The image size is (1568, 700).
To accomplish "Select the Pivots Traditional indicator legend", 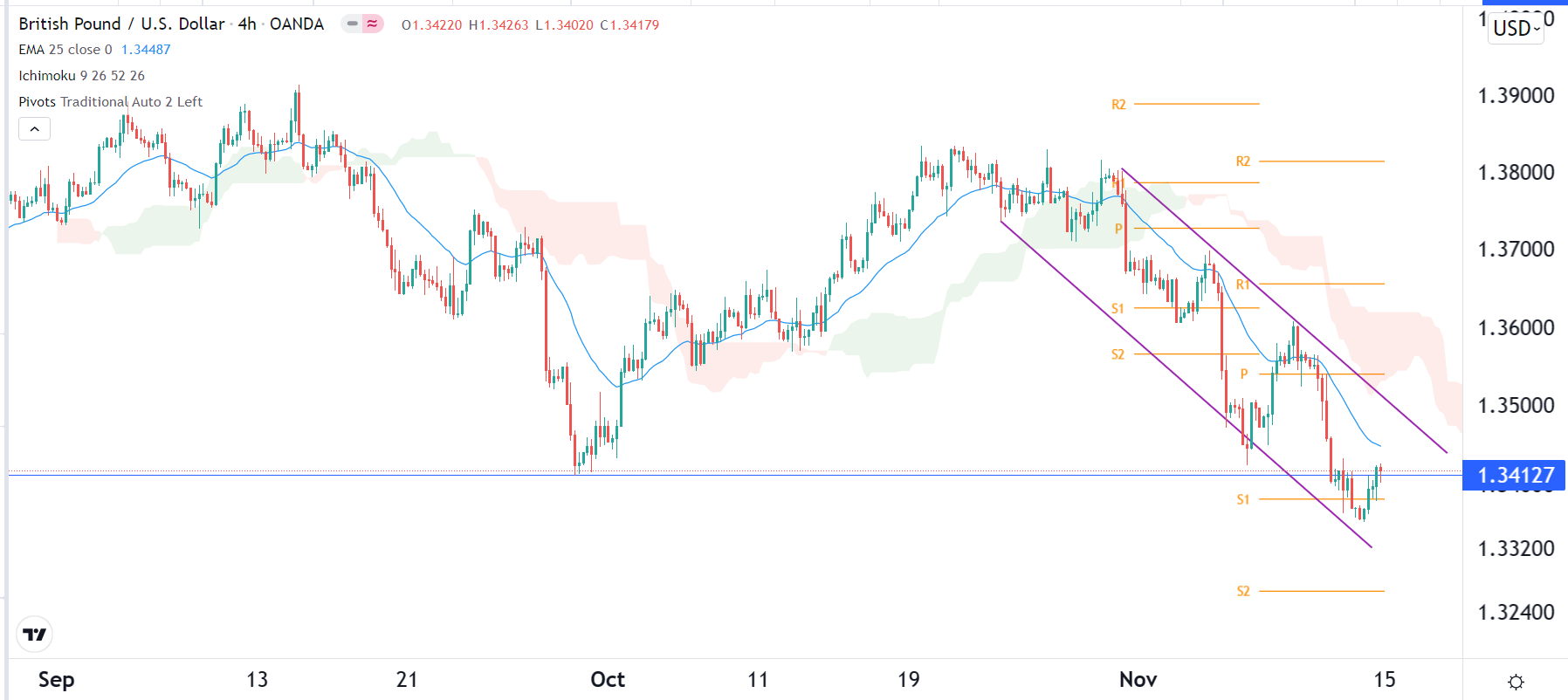I will pyautogui.click(x=110, y=102).
